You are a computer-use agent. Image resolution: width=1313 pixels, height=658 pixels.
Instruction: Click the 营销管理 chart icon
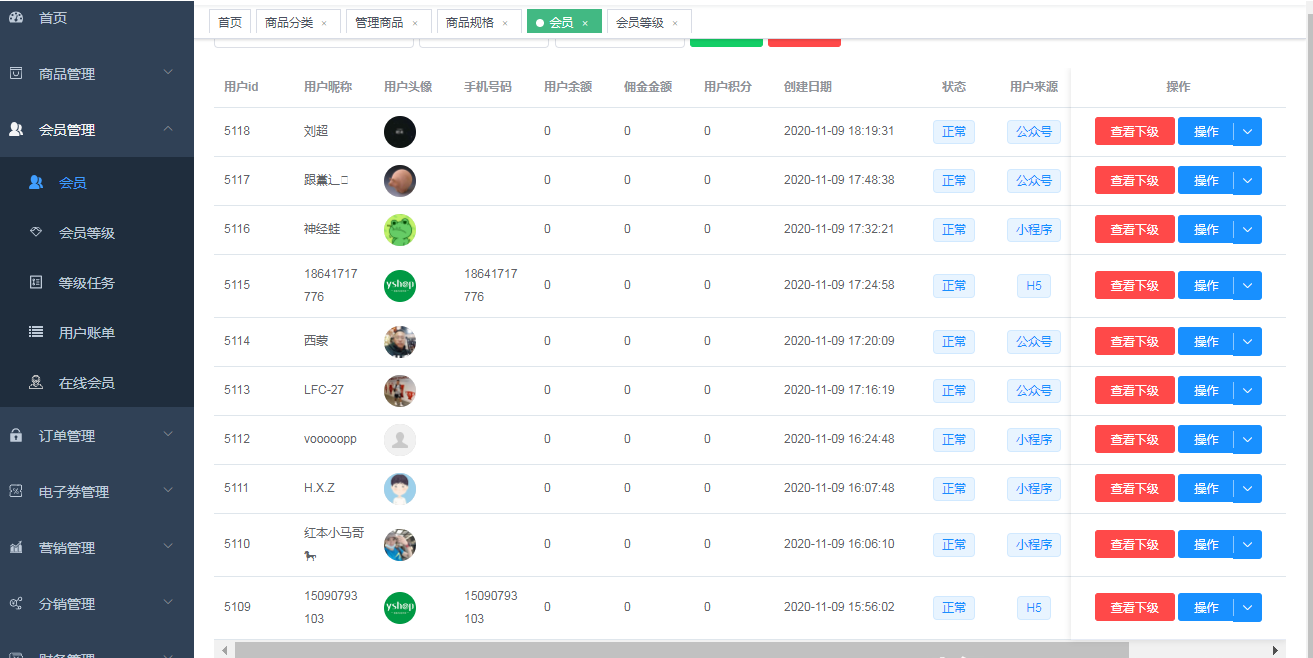(x=16, y=547)
